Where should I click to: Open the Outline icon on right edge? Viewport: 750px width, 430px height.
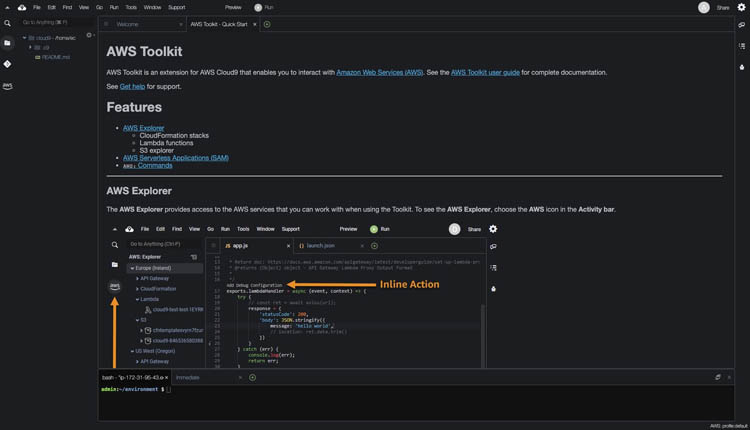[x=742, y=46]
